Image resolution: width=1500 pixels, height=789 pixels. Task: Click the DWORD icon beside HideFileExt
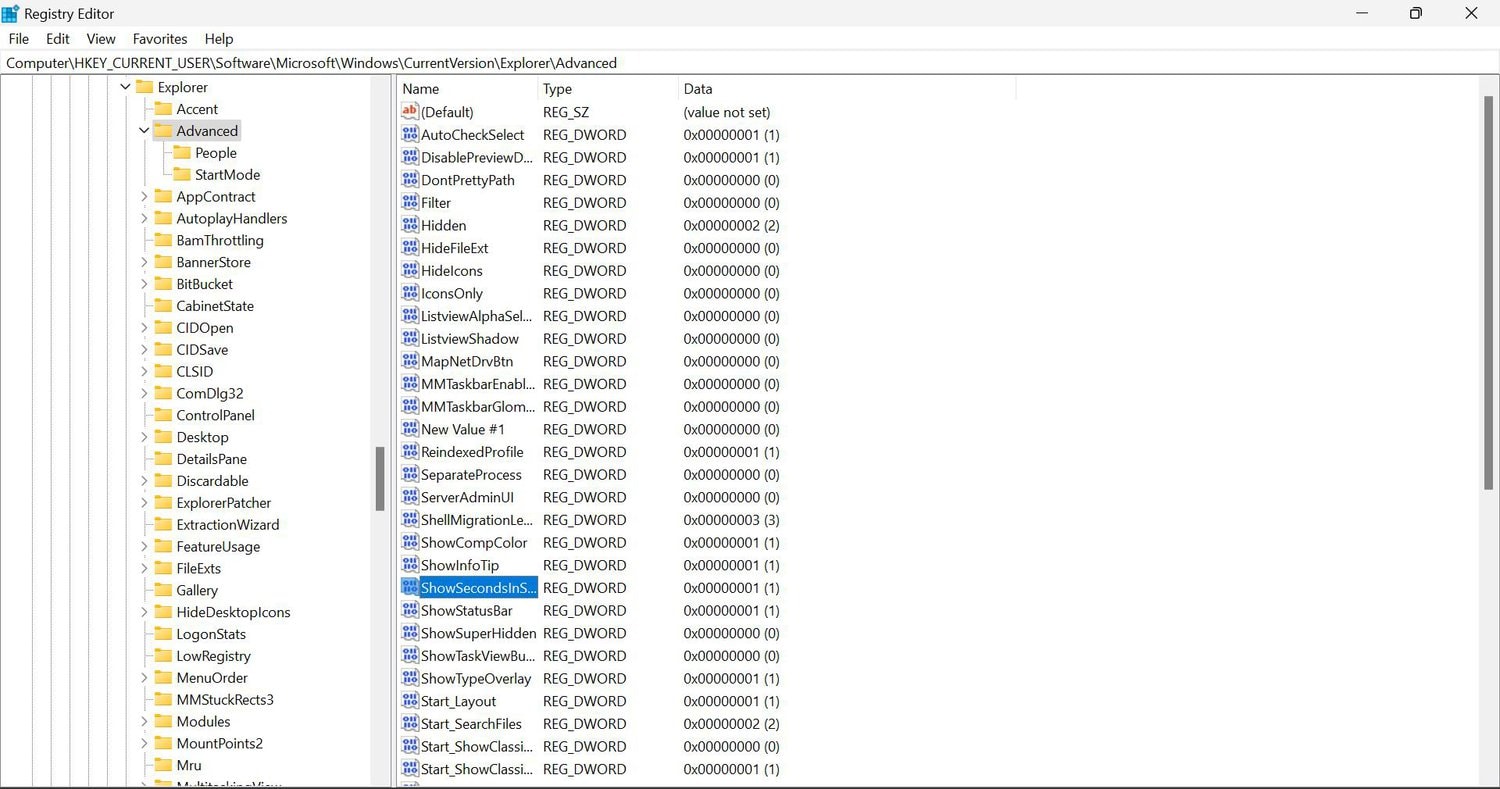(x=409, y=247)
